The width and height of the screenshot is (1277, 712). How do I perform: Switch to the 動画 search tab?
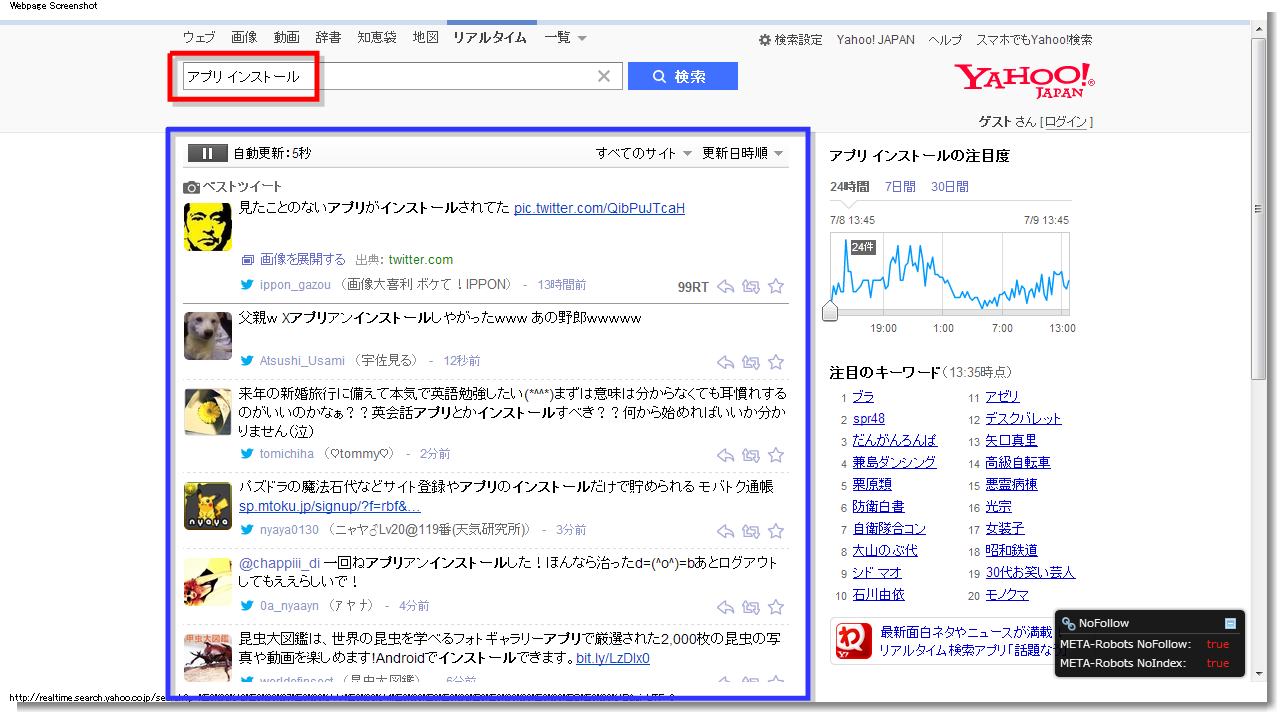(286, 37)
